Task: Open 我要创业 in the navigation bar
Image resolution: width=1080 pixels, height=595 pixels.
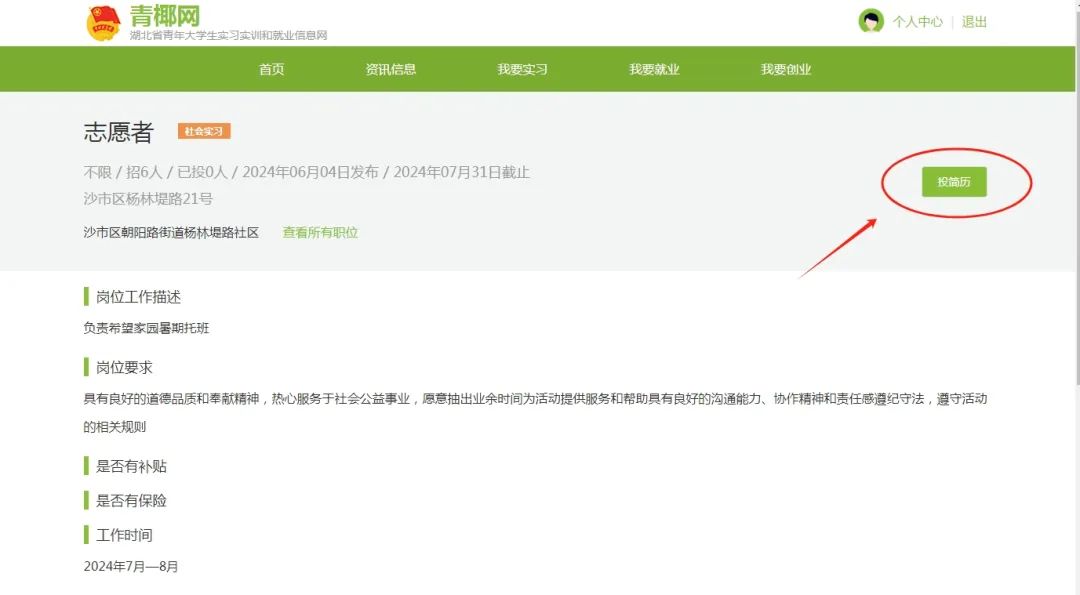Action: [x=786, y=69]
